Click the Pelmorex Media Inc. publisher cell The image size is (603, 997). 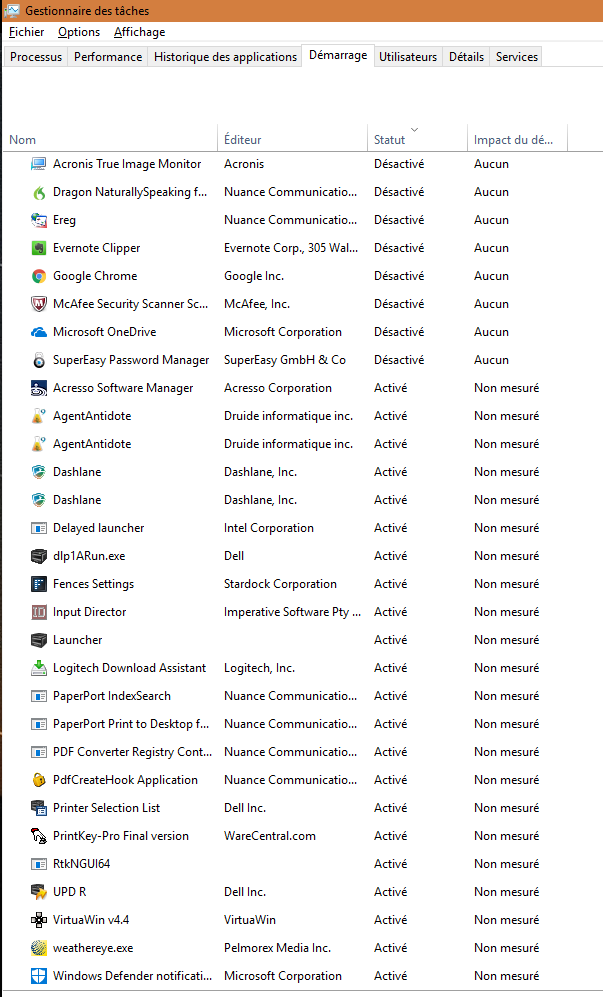(277, 947)
